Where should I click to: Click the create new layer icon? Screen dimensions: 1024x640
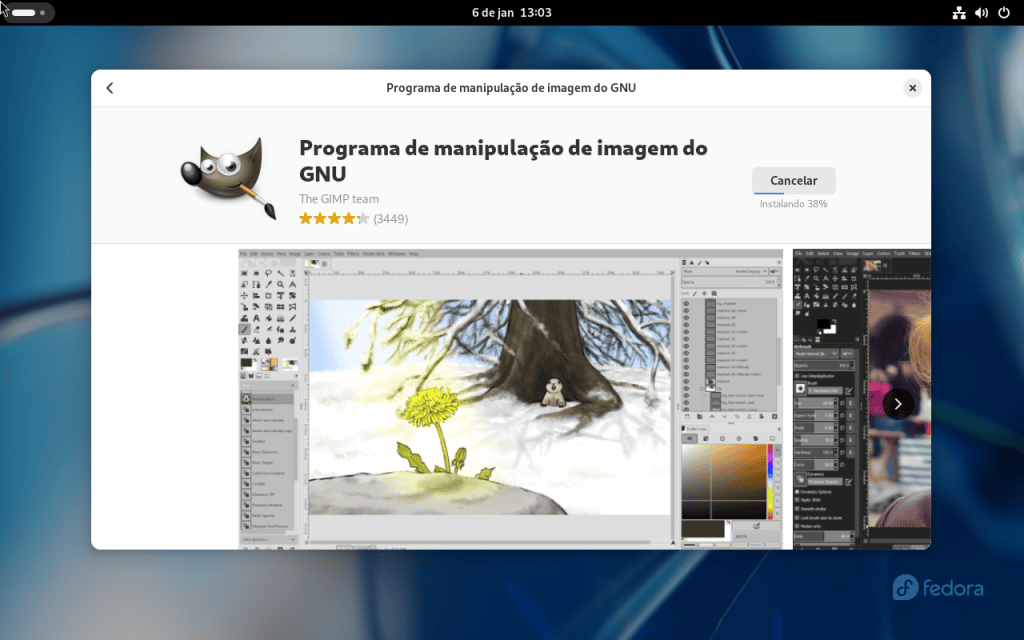tap(687, 417)
